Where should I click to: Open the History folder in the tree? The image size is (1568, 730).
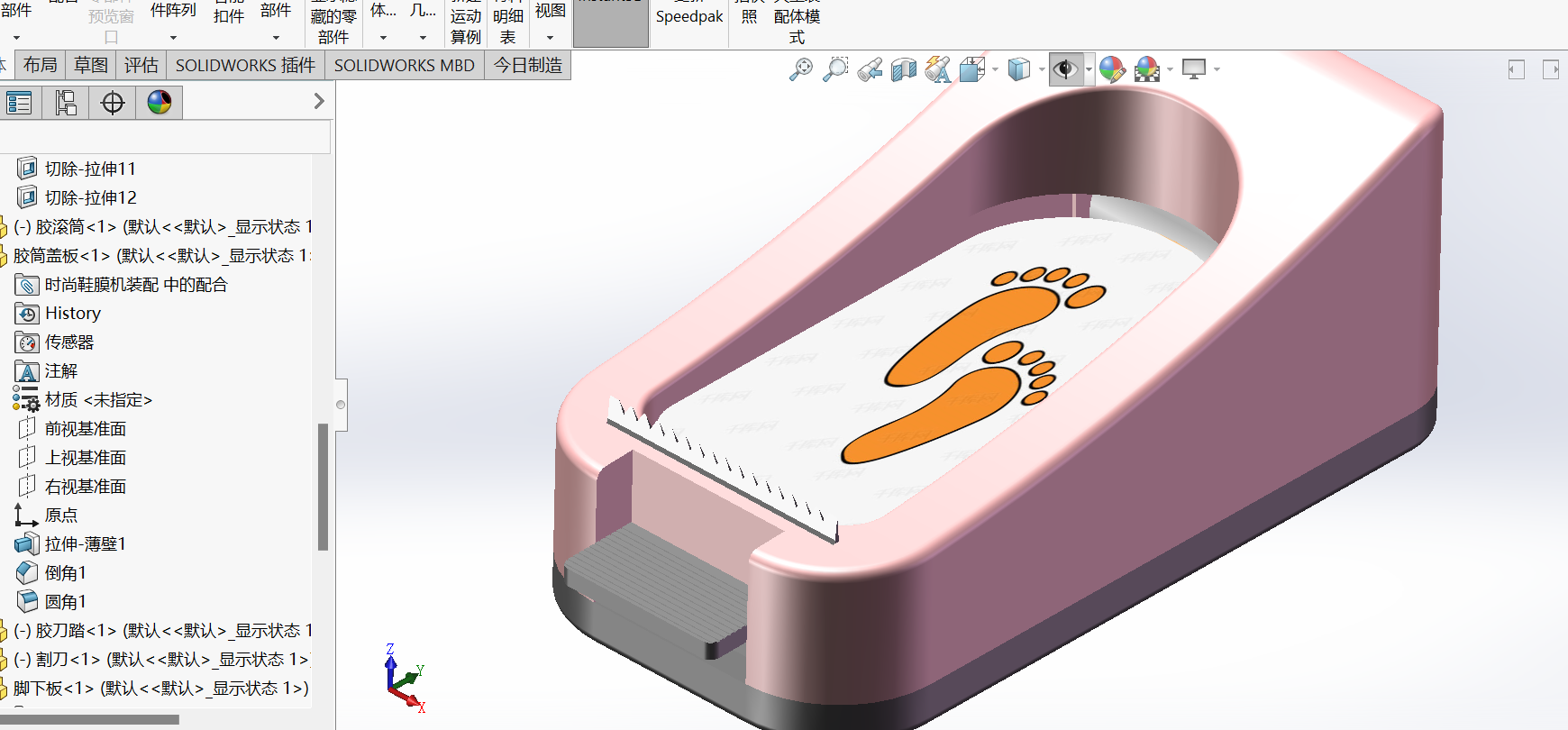73,313
